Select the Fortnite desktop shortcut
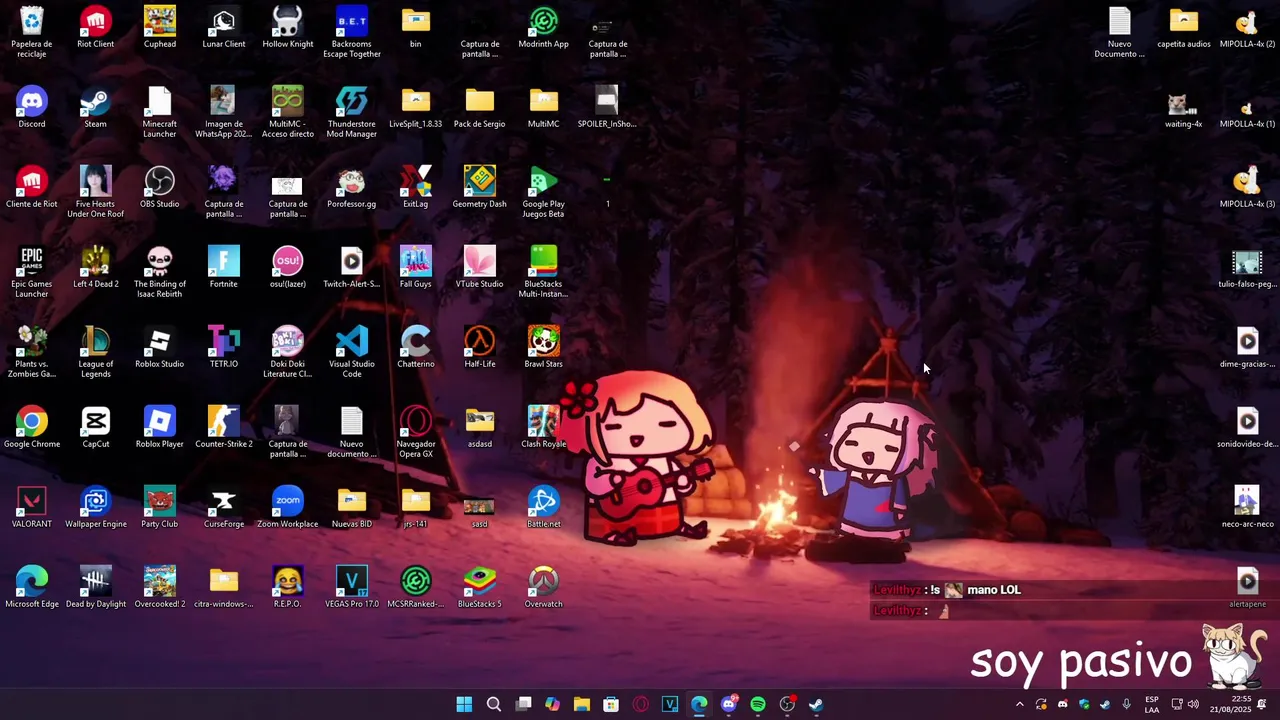1280x720 pixels. [224, 268]
